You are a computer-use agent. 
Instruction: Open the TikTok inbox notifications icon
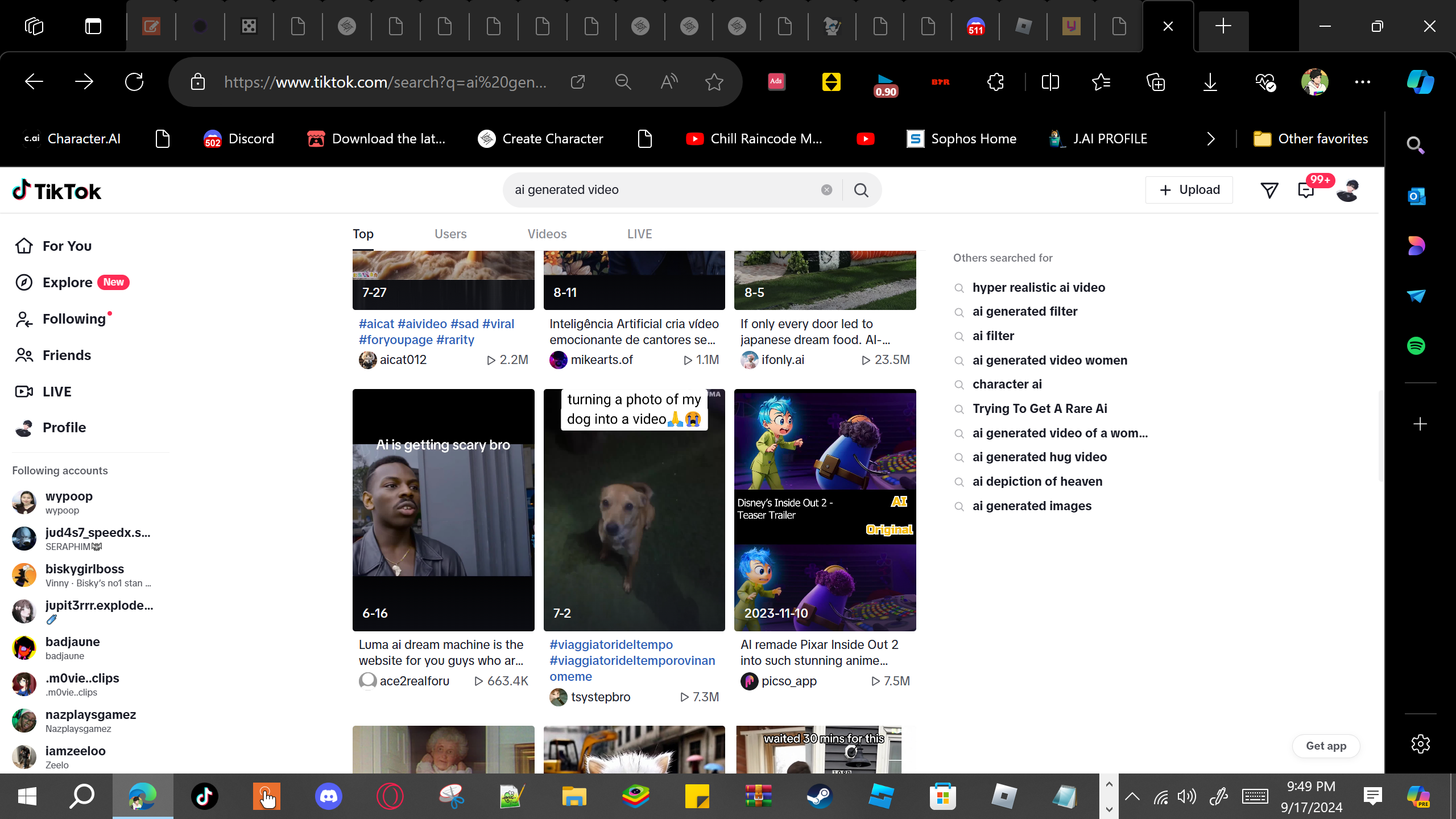(x=1306, y=190)
